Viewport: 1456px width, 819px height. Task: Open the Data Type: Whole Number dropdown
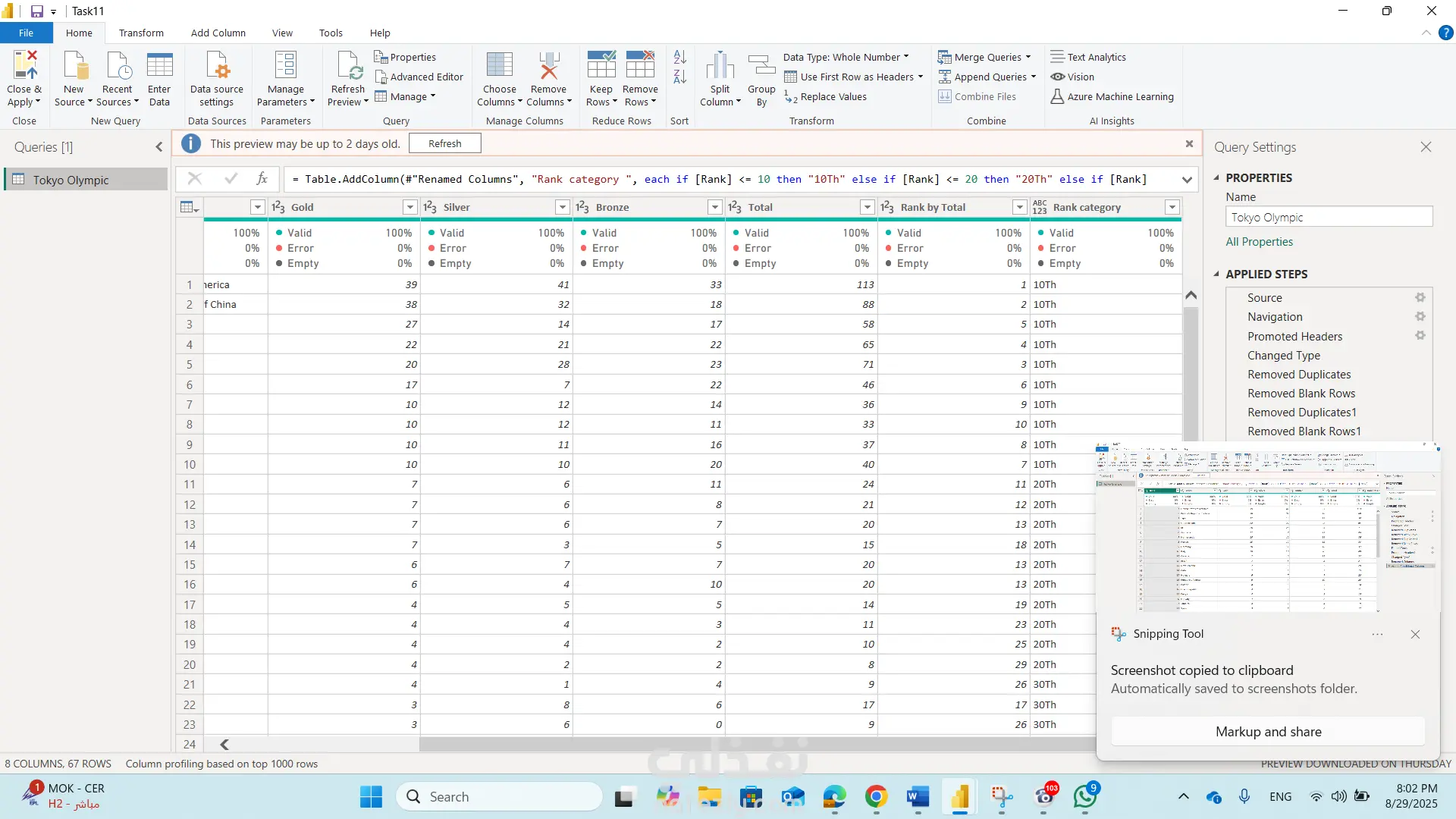pyautogui.click(x=846, y=57)
